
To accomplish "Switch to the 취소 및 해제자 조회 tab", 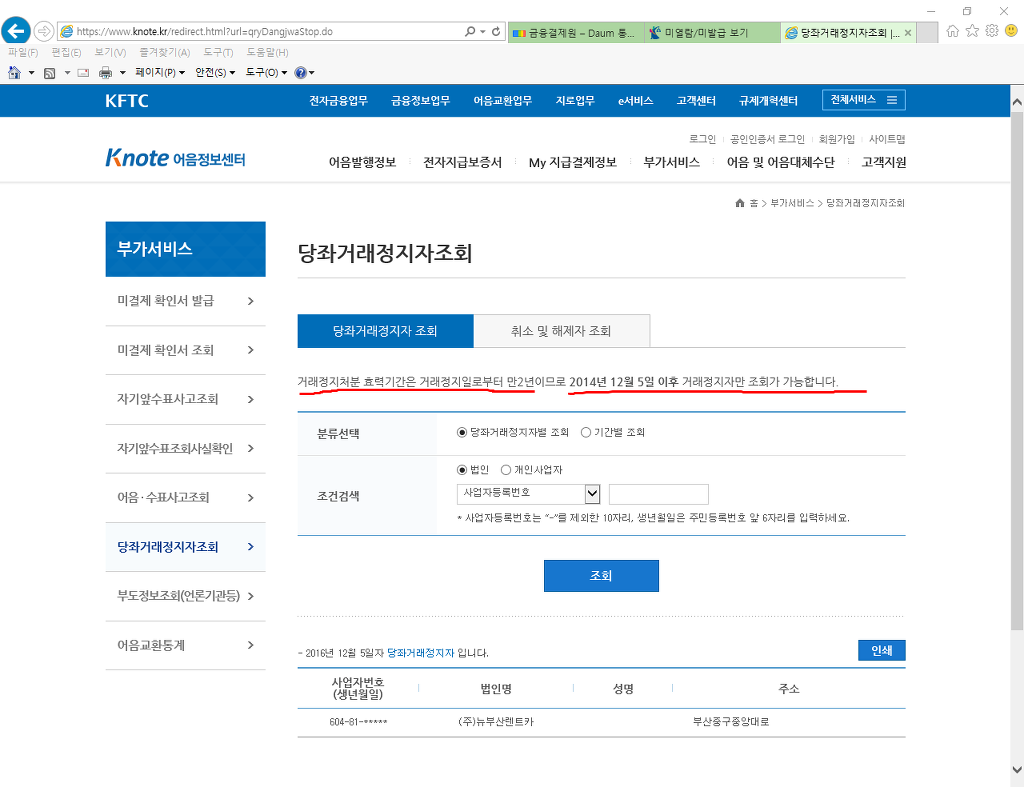I will 561,331.
